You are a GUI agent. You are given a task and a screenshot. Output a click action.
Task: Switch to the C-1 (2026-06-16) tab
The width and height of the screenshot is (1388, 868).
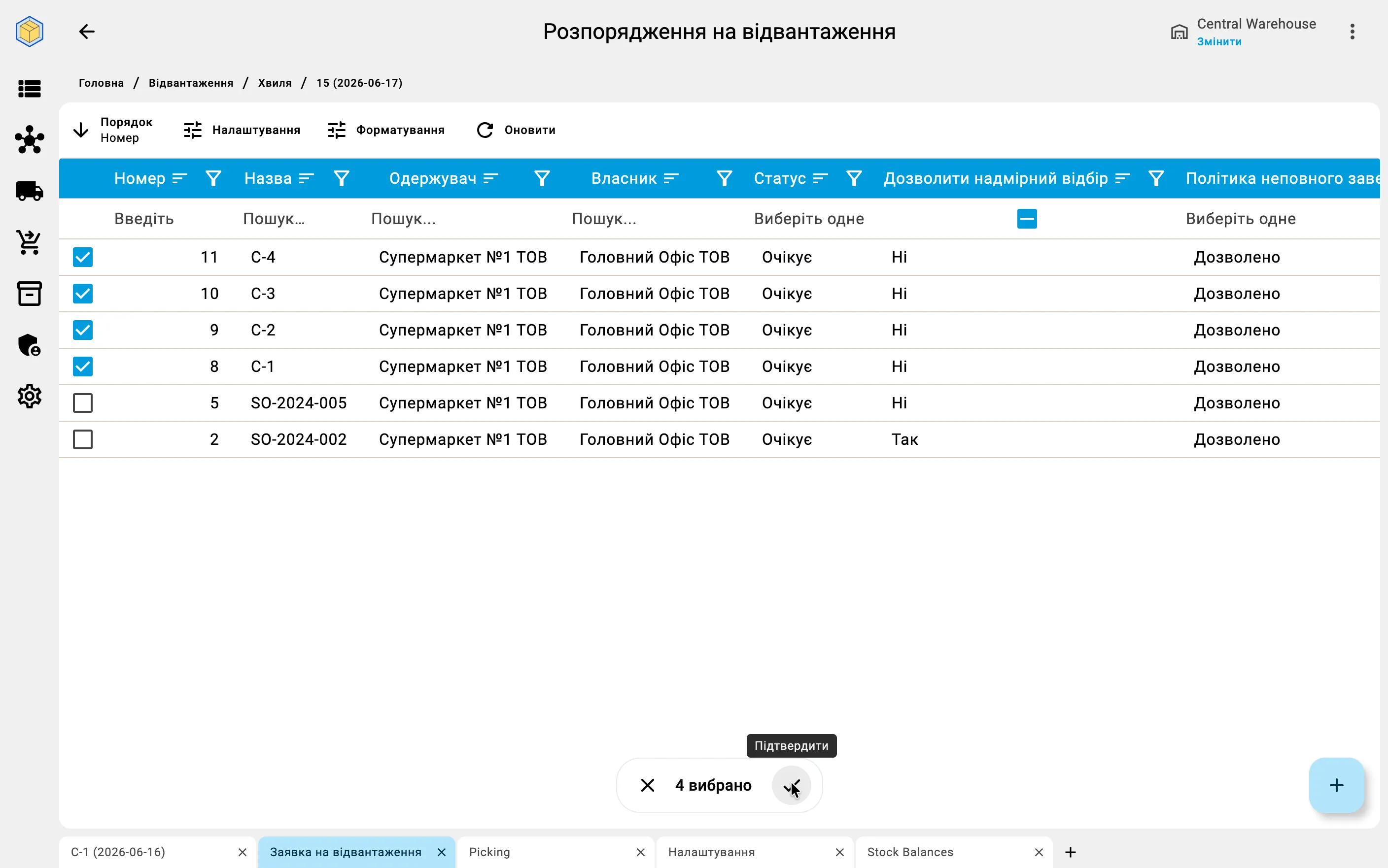coord(157,852)
